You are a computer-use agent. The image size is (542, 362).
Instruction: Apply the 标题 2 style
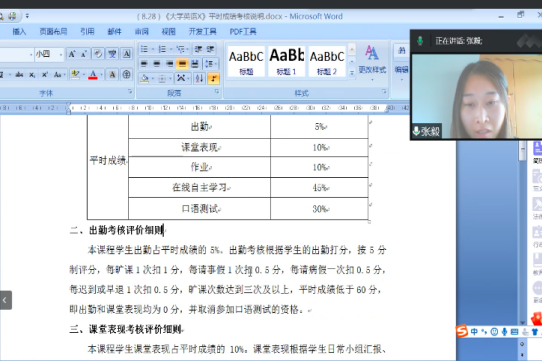(x=327, y=62)
